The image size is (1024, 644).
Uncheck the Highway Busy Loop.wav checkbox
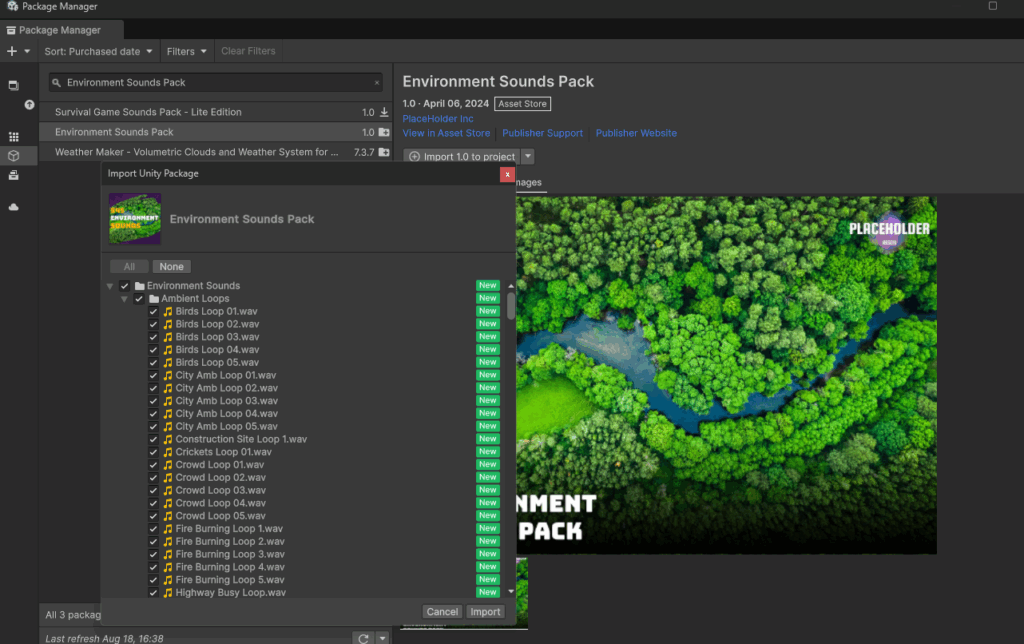[x=154, y=593]
